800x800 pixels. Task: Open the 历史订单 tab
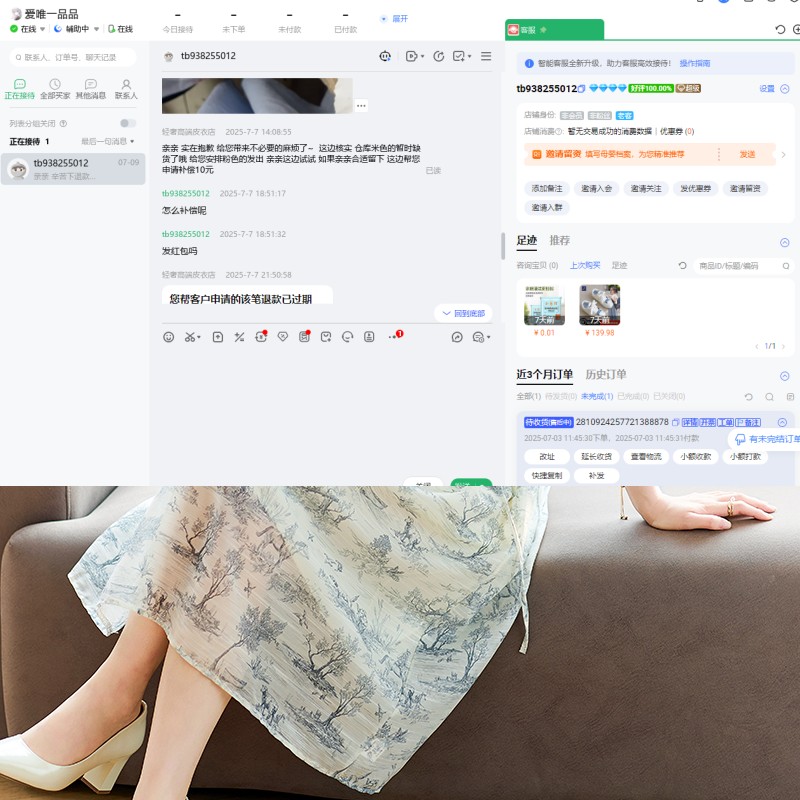pyautogui.click(x=606, y=374)
